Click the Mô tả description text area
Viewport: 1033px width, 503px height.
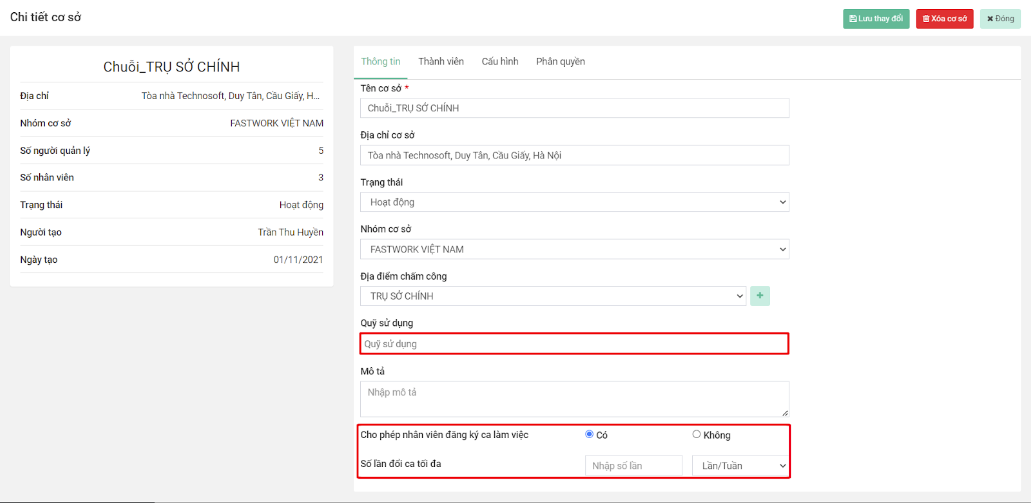tap(574, 398)
